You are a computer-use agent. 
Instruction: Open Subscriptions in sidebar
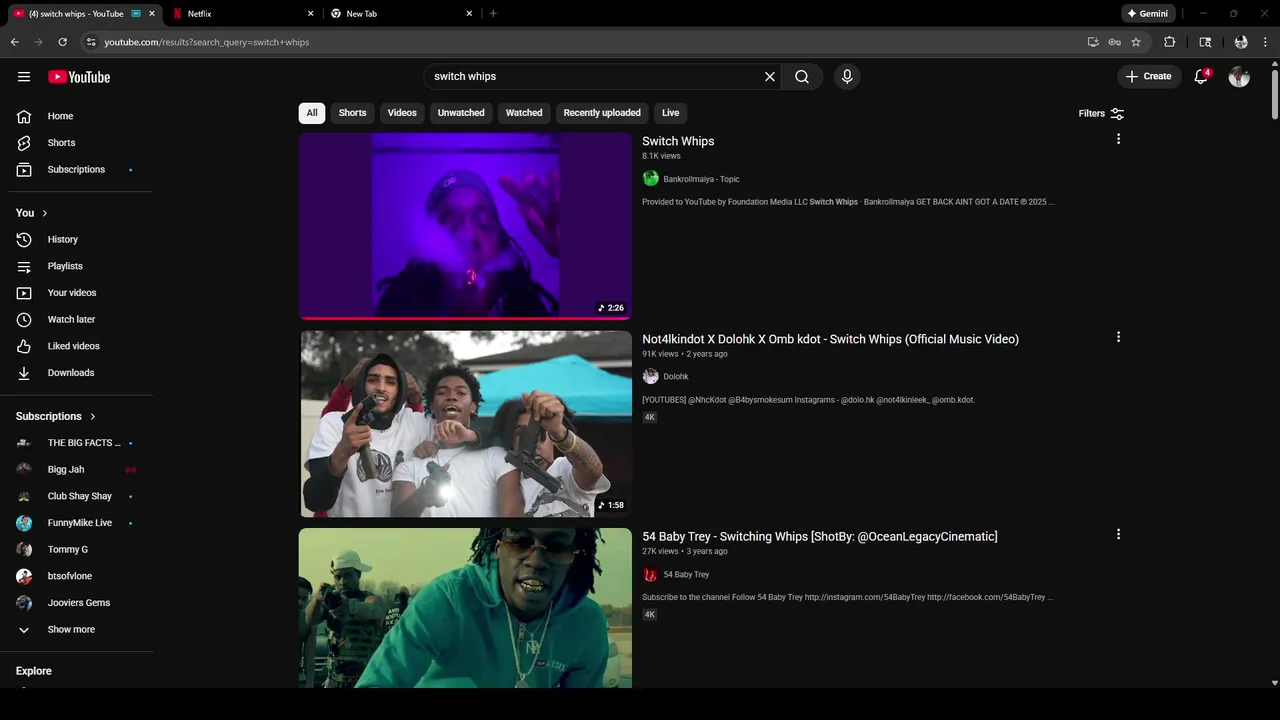[x=76, y=170]
